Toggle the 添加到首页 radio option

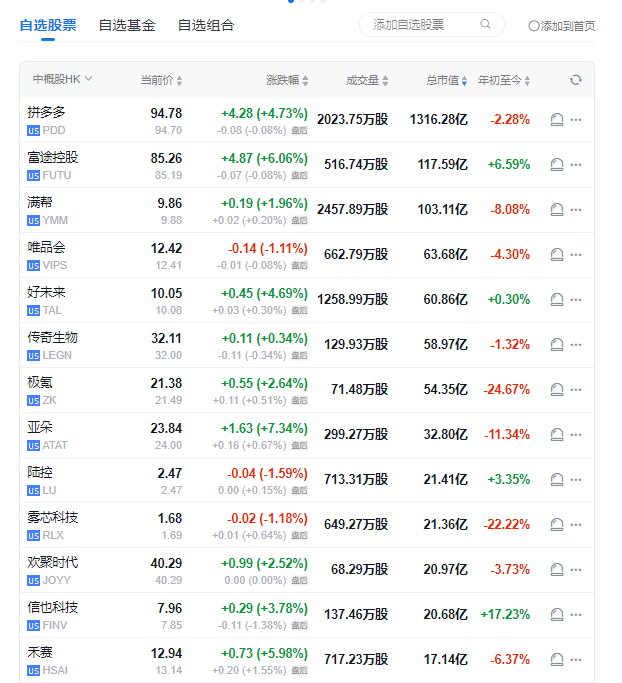[x=534, y=26]
